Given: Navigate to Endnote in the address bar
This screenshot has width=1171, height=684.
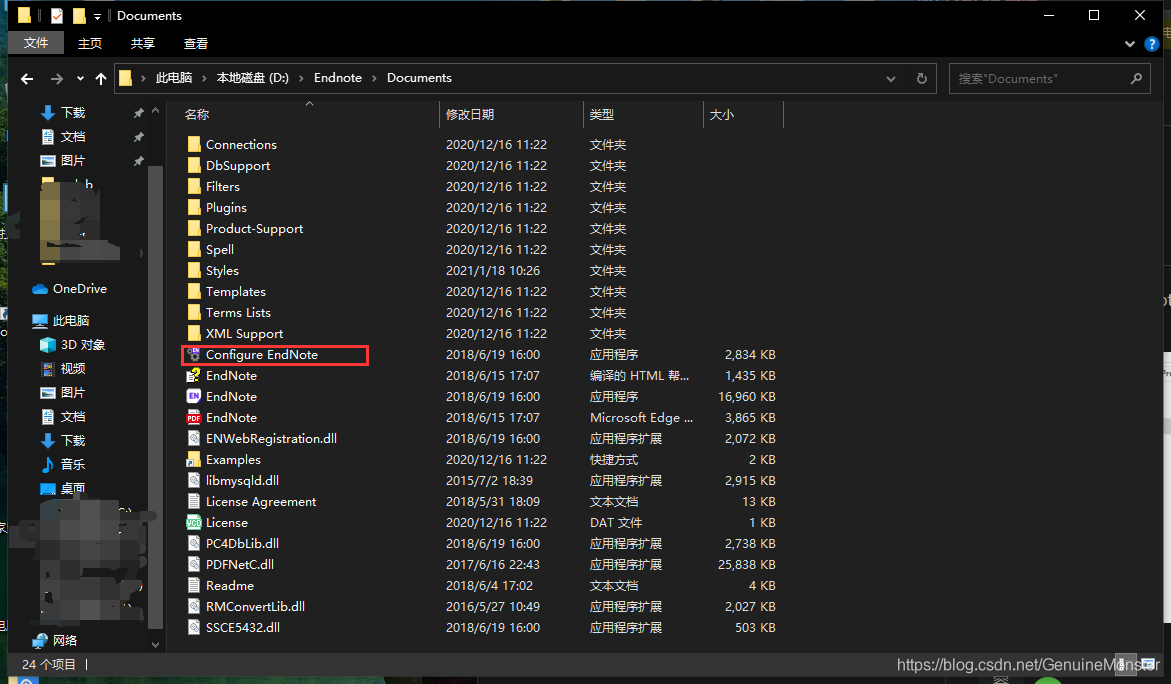Looking at the screenshot, I should 338,78.
